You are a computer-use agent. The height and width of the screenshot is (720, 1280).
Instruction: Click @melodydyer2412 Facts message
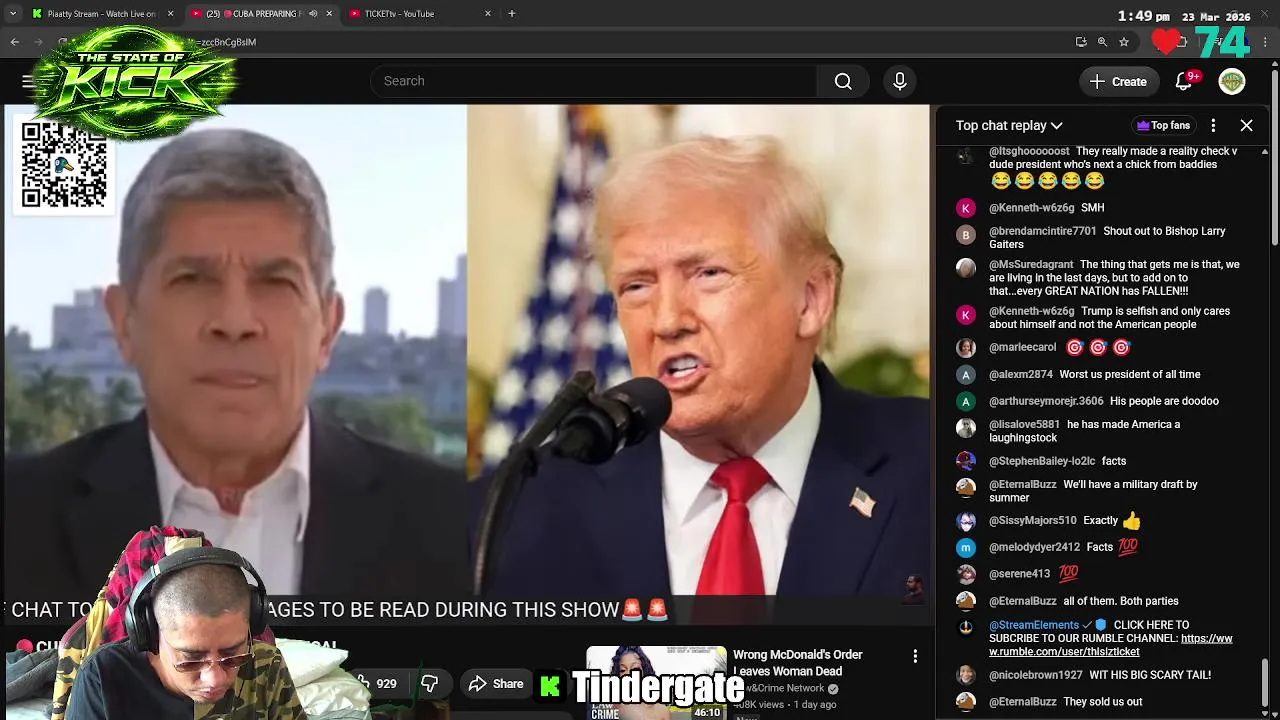(1100, 548)
